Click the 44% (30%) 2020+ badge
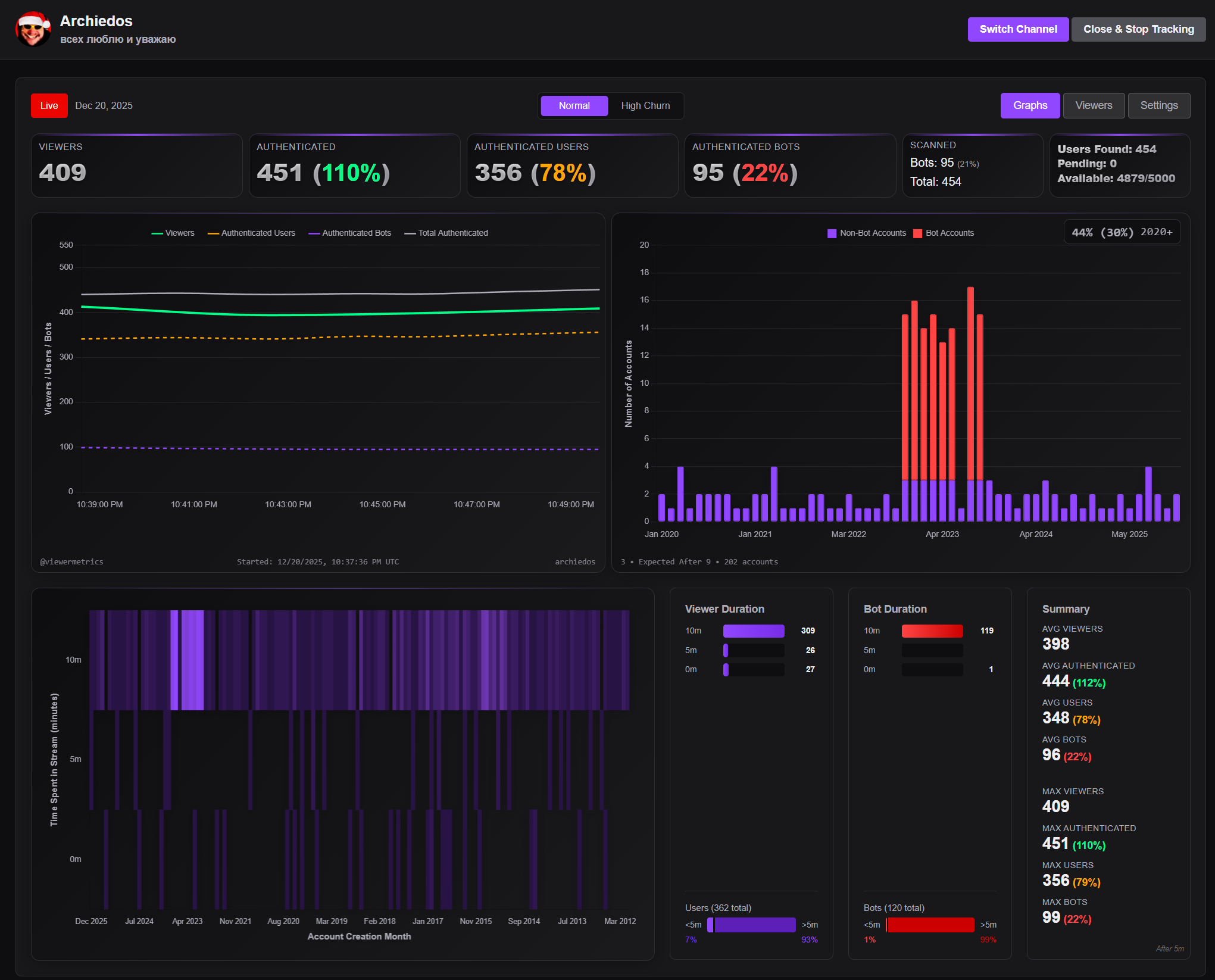1215x980 pixels. (x=1122, y=232)
